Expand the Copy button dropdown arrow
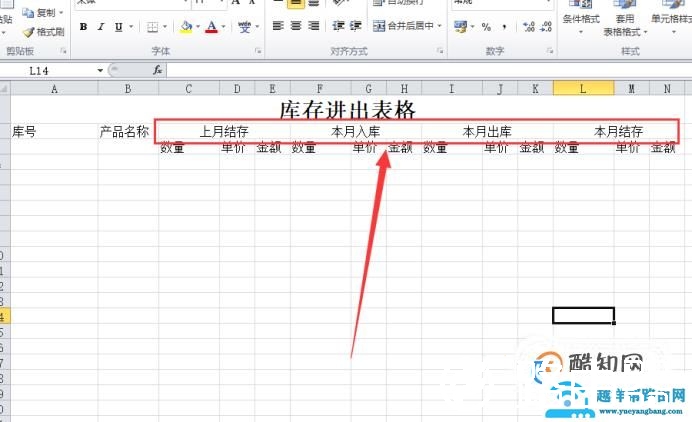Image resolution: width=692 pixels, height=422 pixels. 61,13
